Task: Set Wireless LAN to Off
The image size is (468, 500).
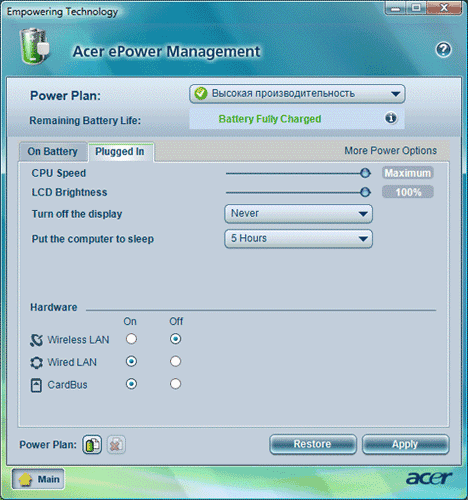Action: [175, 339]
